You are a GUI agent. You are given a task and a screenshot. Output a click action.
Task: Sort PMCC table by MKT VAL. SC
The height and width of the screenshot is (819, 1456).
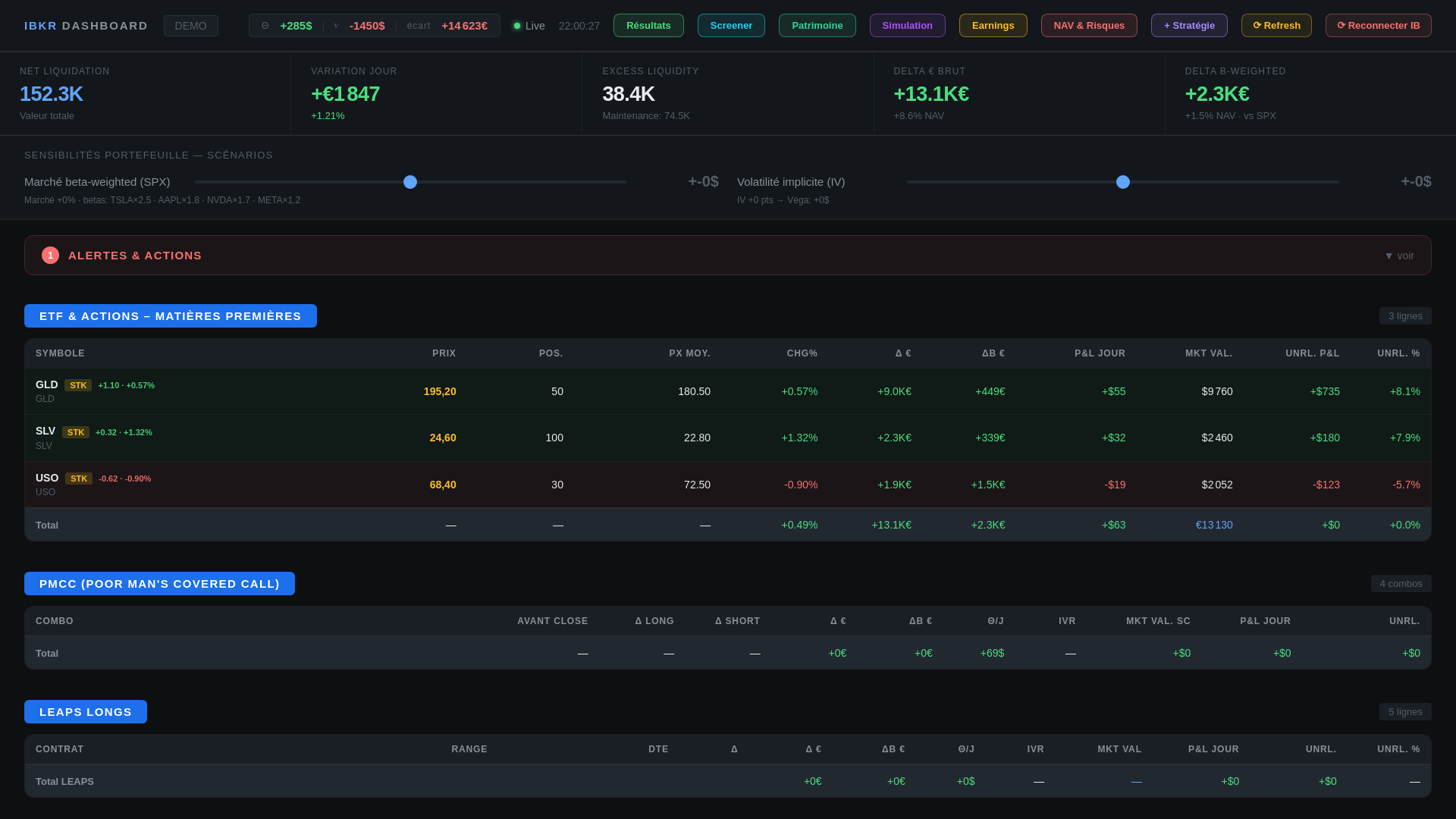(1158, 621)
